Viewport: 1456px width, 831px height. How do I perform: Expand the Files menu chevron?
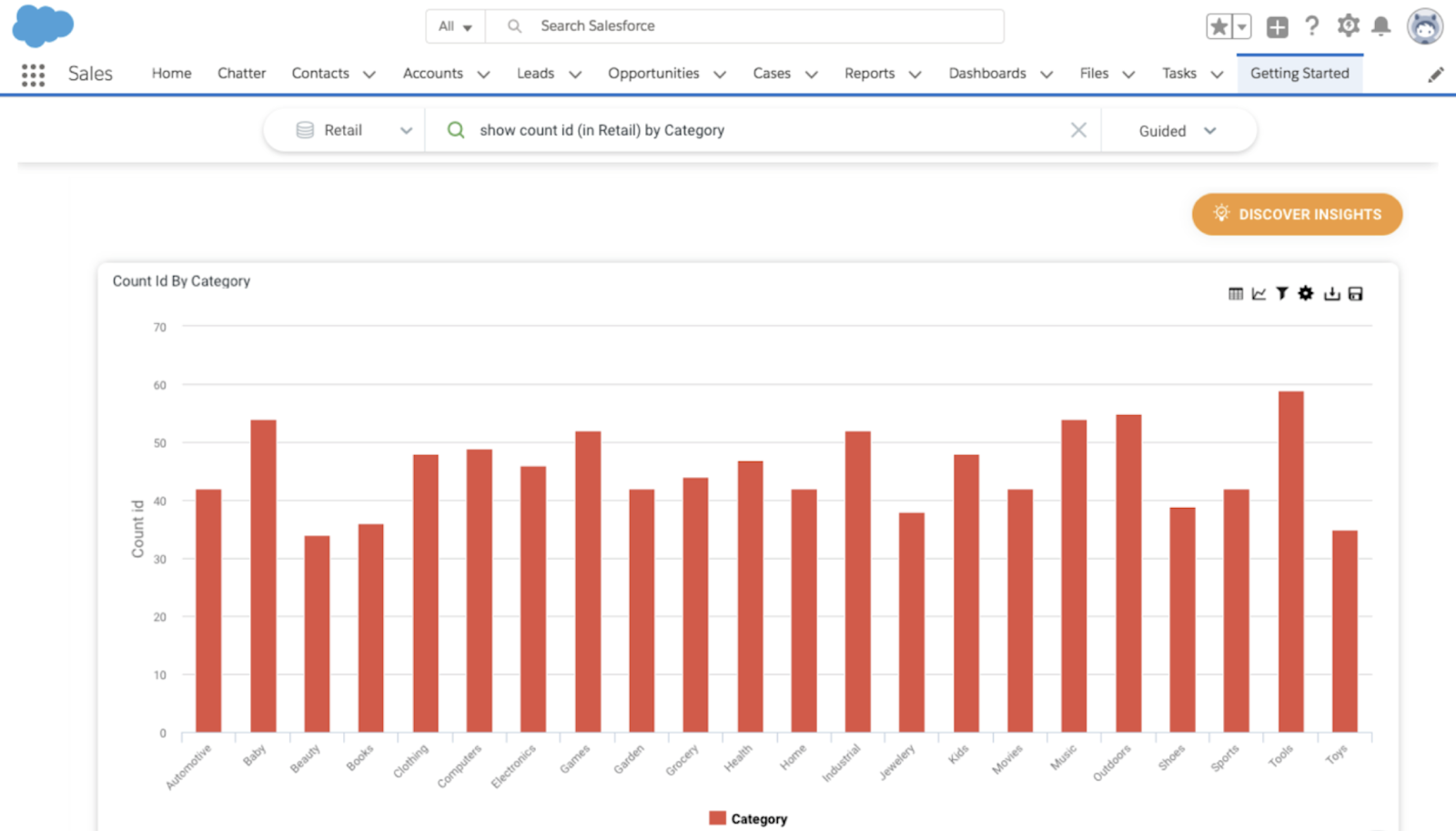click(x=1128, y=75)
